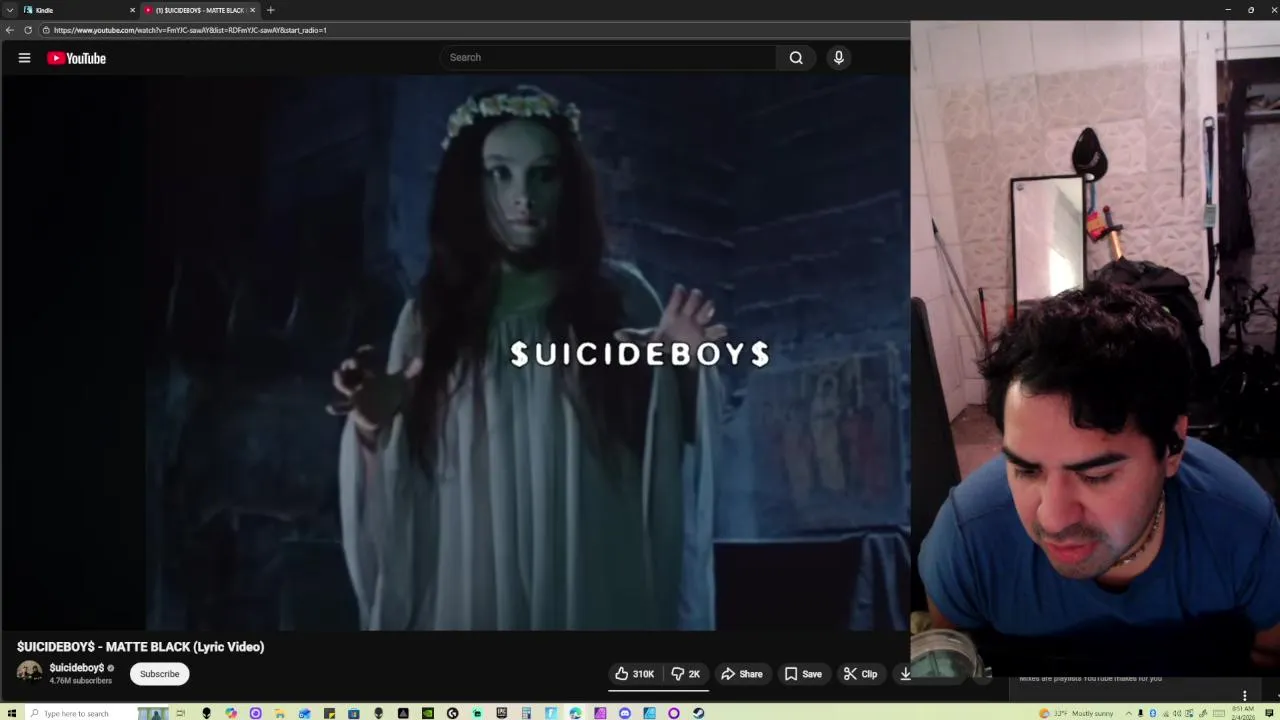Close the Kindle tab
The height and width of the screenshot is (720, 1280).
[x=132, y=10]
